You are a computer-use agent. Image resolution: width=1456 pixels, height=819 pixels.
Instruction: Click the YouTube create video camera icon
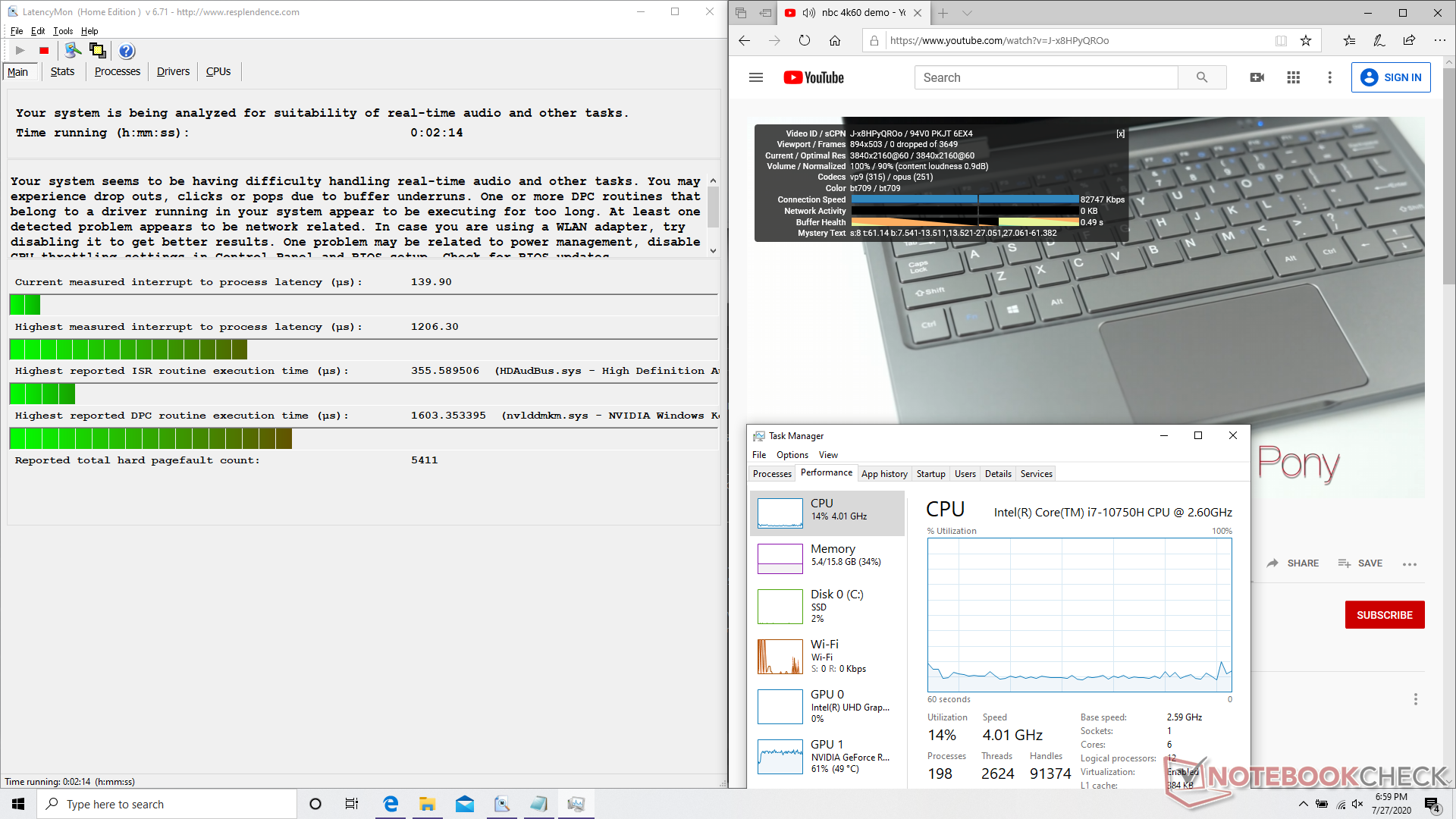pos(1257,77)
